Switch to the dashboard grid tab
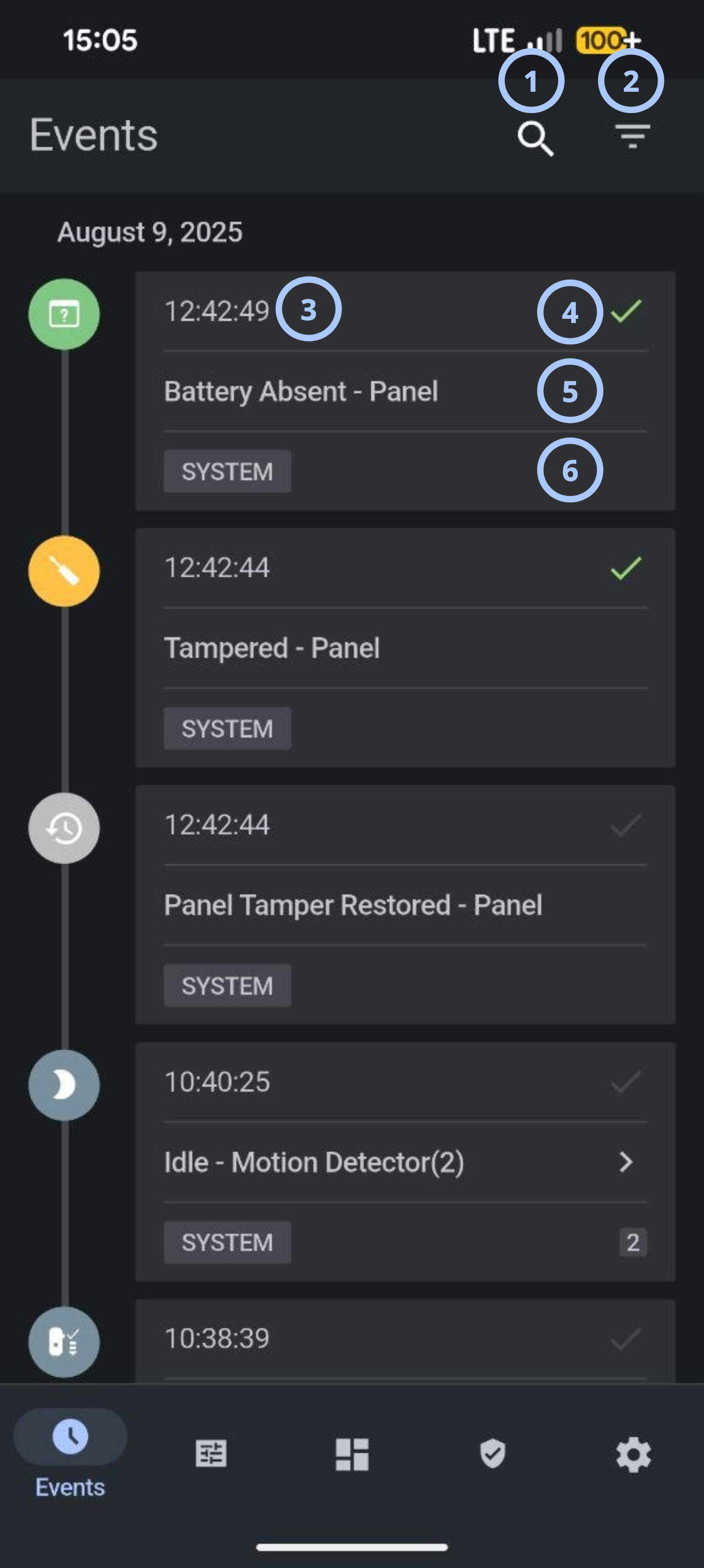704x1568 pixels. [352, 1455]
